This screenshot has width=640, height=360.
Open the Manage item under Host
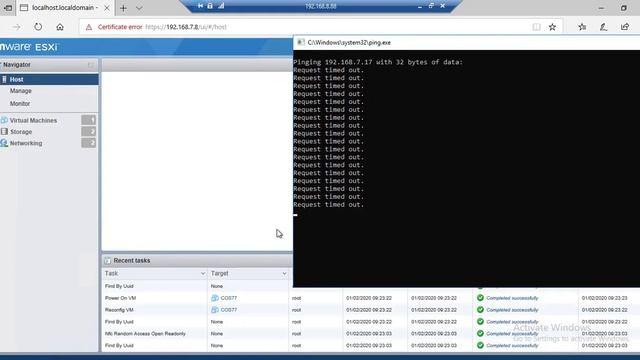[20, 91]
